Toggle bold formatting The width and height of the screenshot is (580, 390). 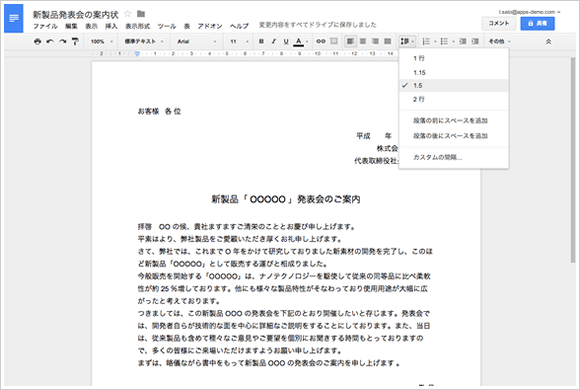261,41
